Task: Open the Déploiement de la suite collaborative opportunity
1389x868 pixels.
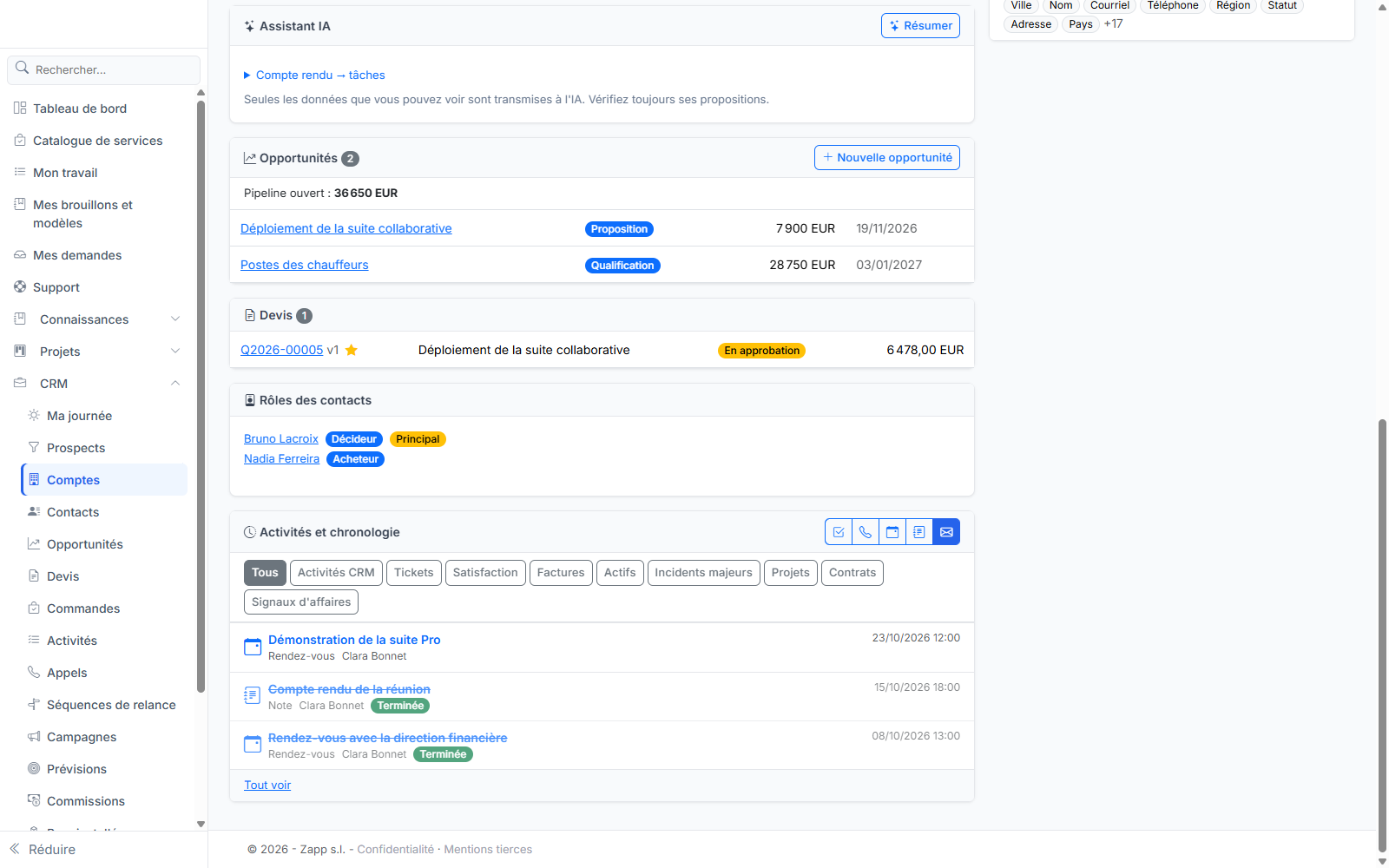Action: [x=346, y=229]
